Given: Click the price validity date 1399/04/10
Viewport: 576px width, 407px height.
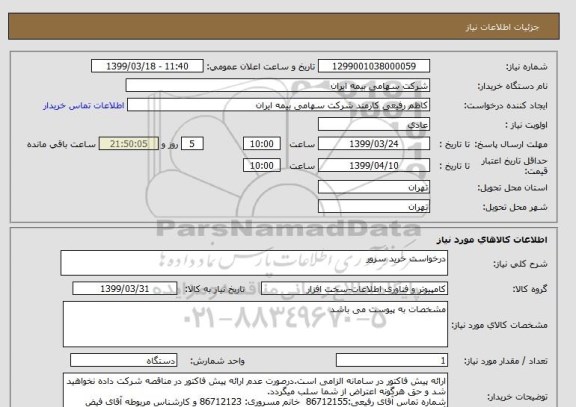Looking at the screenshot, I should 374,166.
